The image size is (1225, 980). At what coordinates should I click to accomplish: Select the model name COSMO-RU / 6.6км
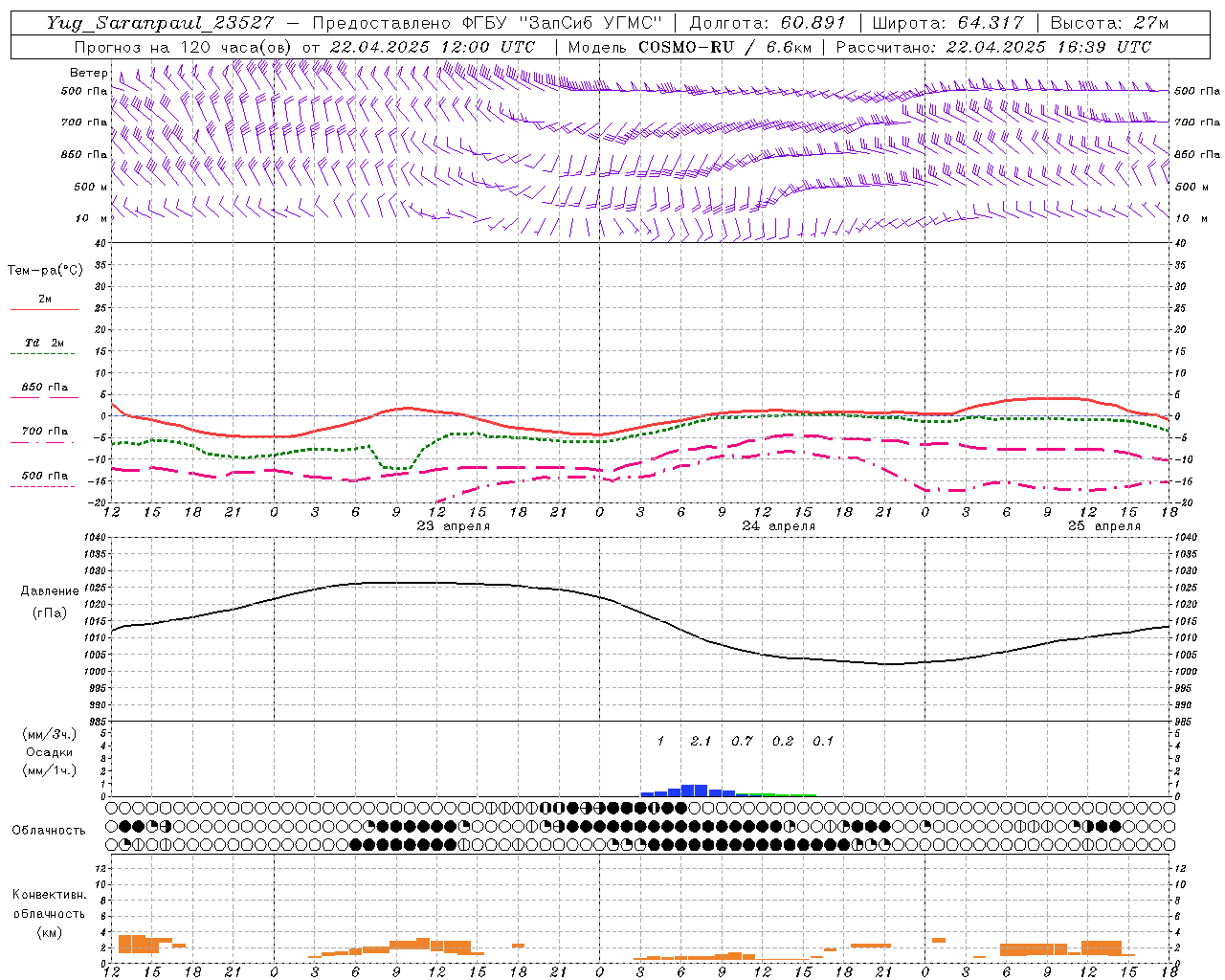[724, 47]
